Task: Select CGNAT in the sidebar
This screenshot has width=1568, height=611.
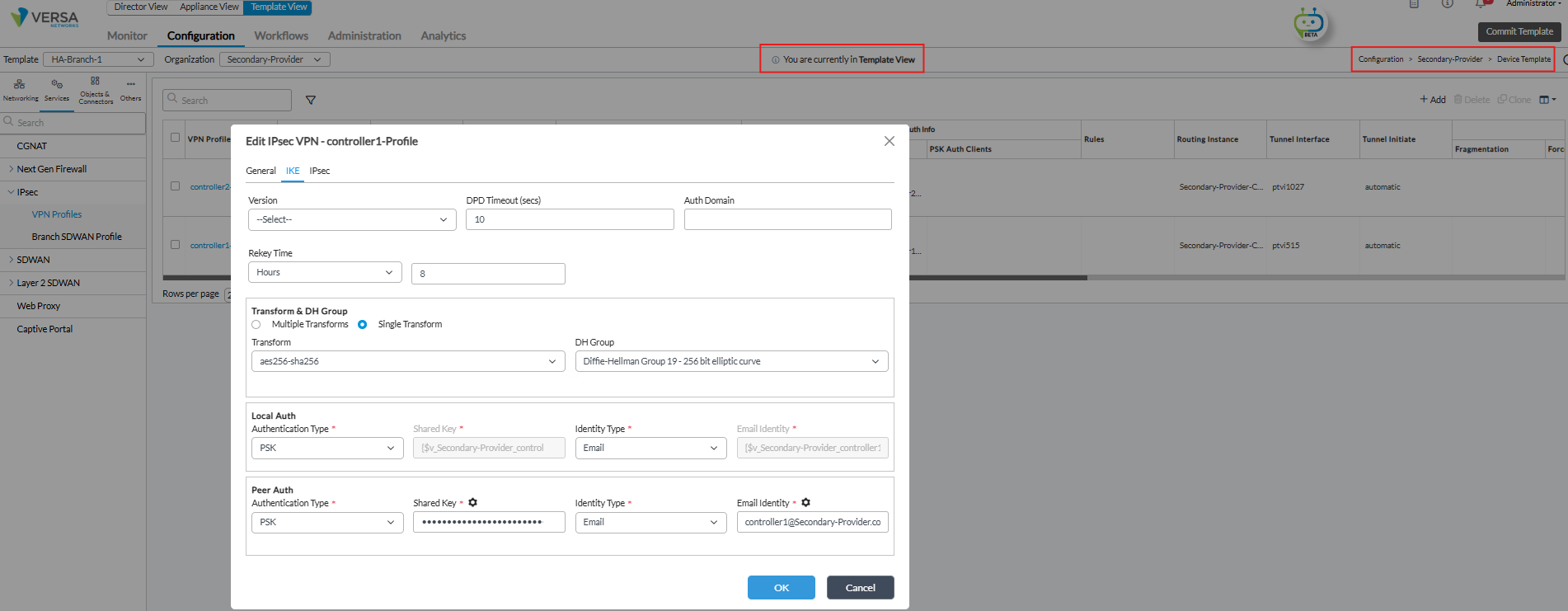Action: point(32,146)
